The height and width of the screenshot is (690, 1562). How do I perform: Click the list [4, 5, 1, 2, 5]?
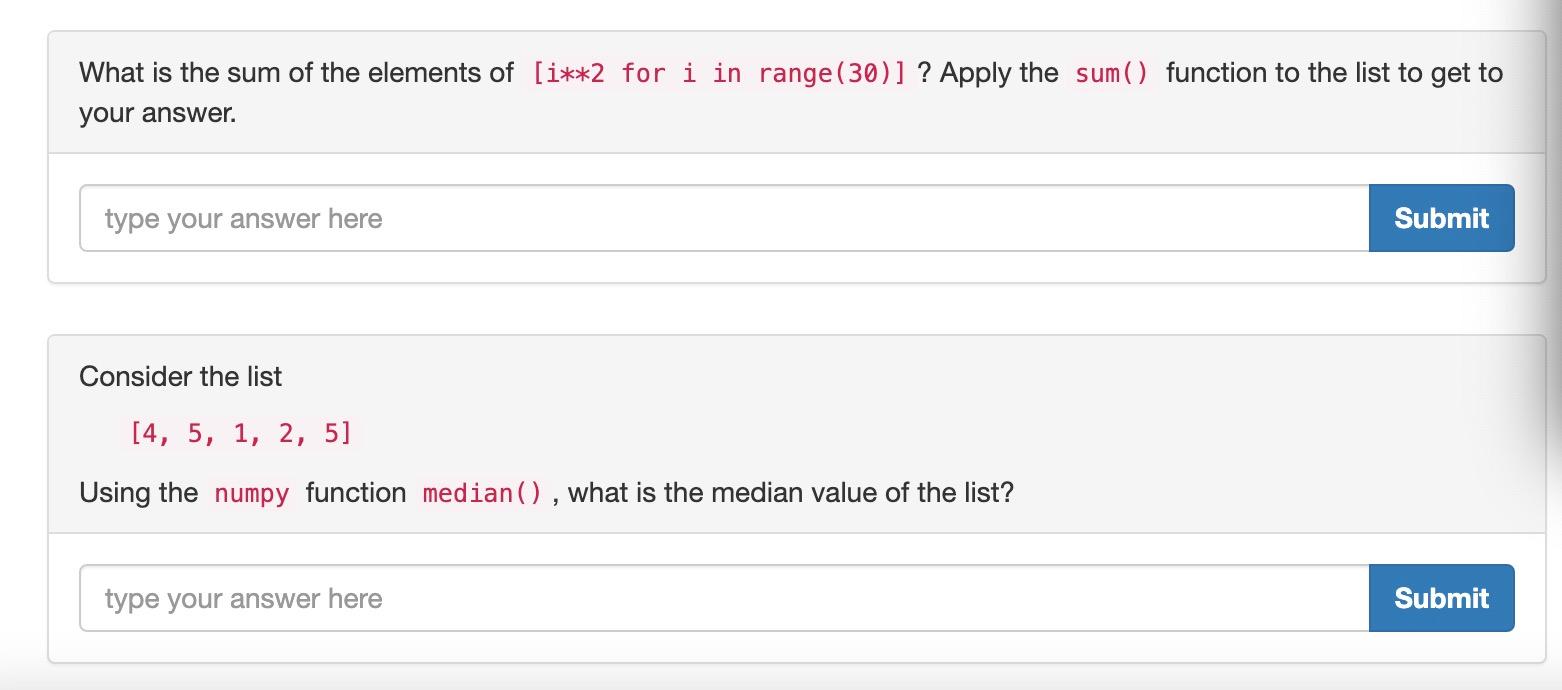pyautogui.click(x=240, y=433)
